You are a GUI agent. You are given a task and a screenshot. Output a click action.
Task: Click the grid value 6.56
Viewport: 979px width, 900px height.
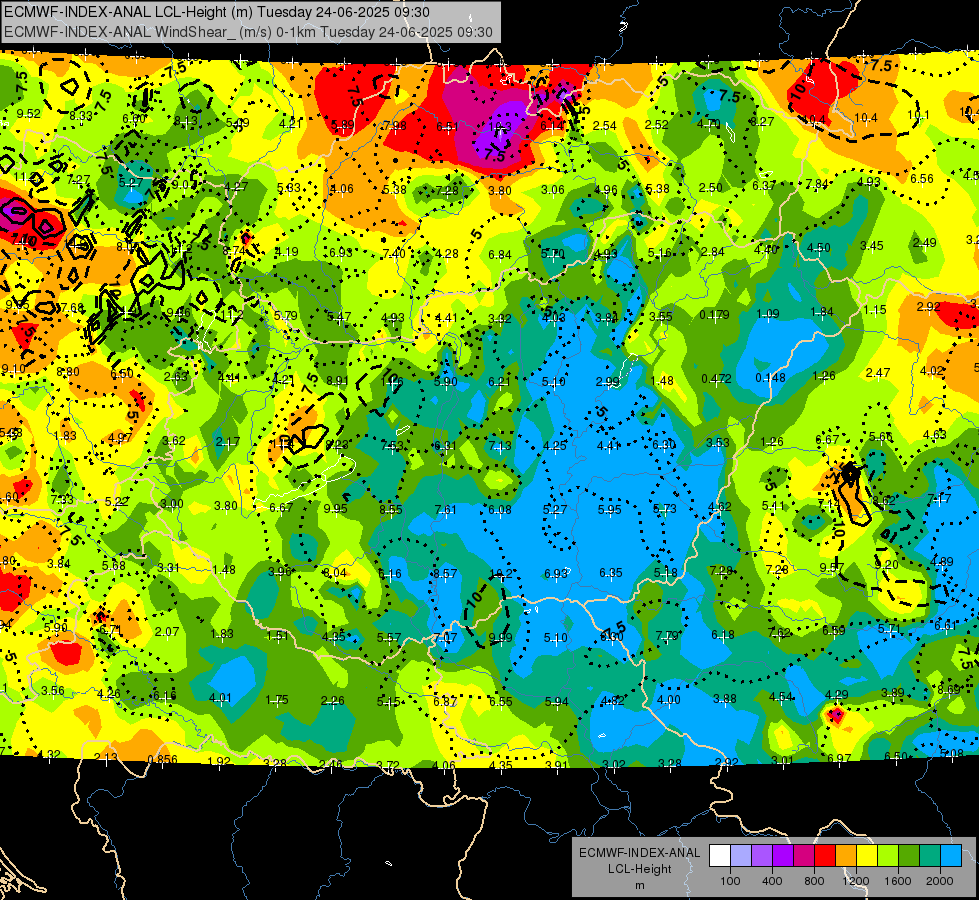point(922,179)
